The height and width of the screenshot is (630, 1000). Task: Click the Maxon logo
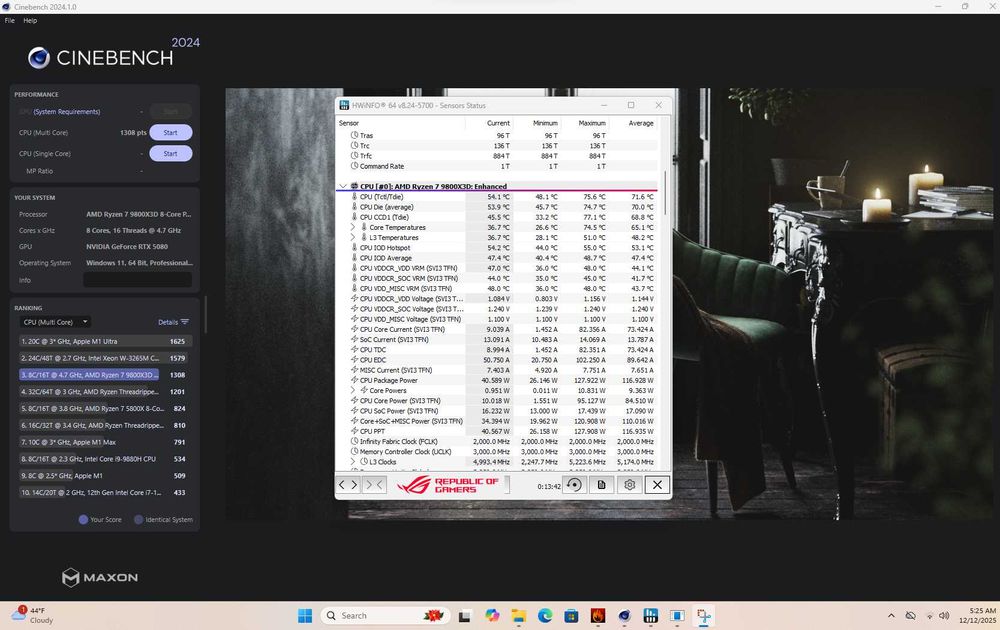coord(100,578)
